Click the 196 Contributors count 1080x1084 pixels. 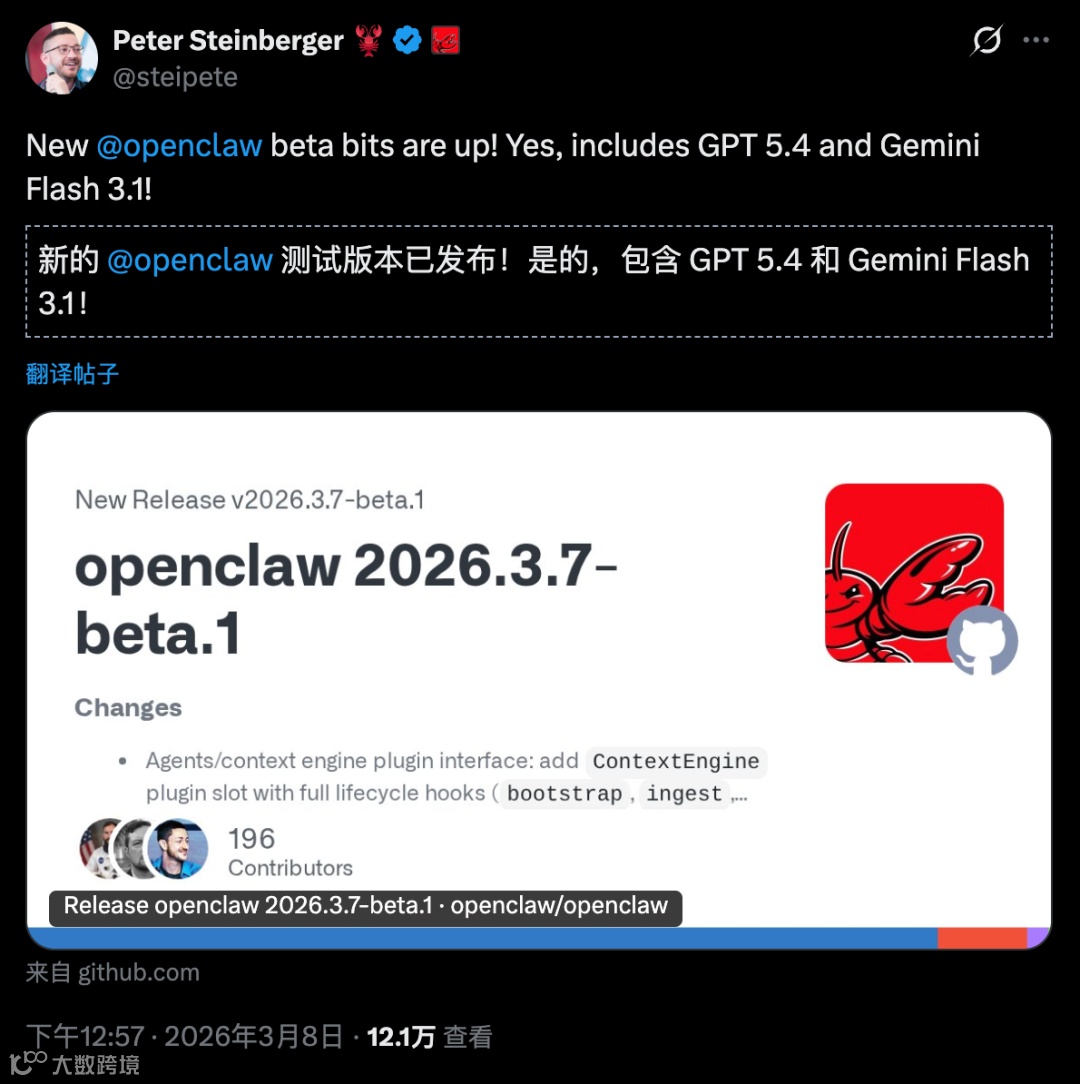pos(290,852)
